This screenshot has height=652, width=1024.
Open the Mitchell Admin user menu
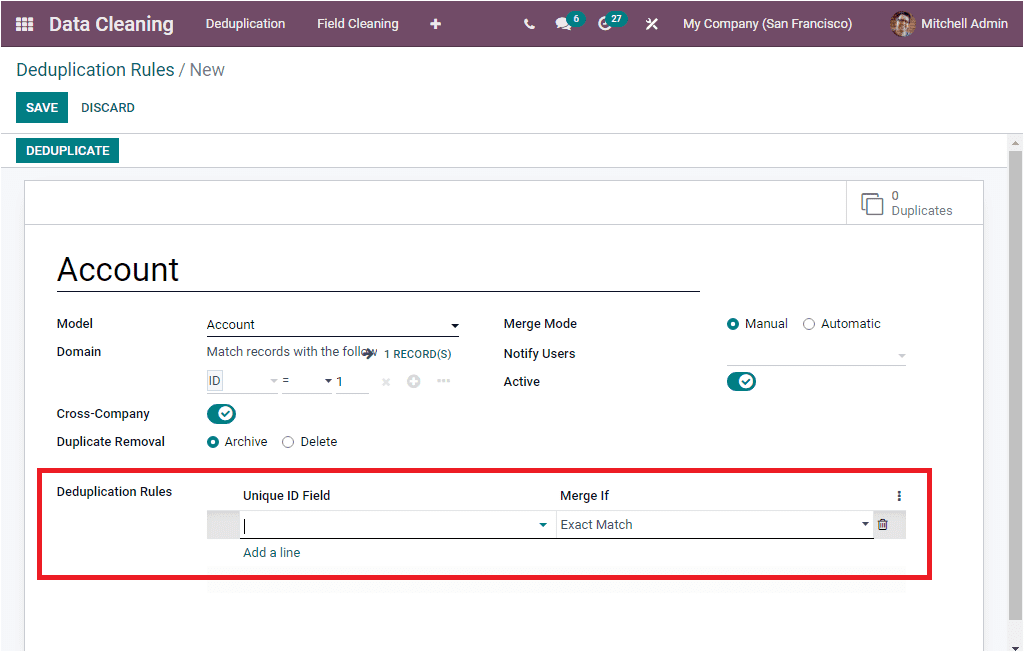click(950, 24)
